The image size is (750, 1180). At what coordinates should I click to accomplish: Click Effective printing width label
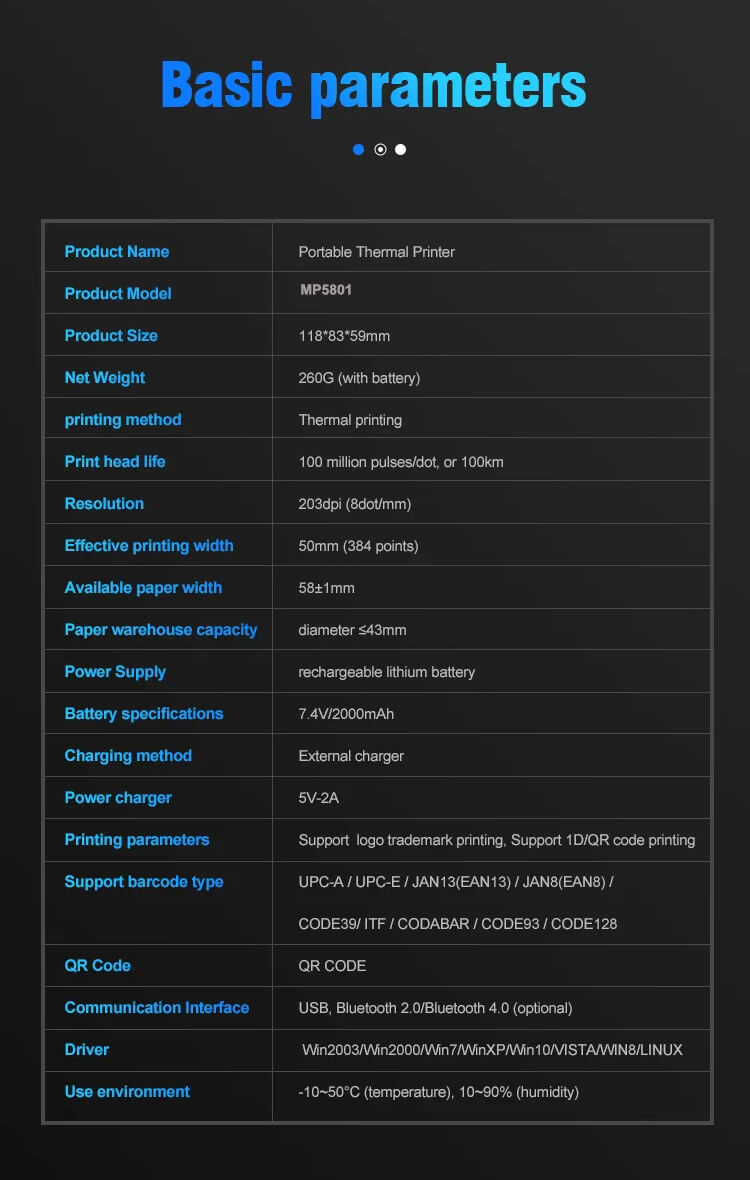(x=149, y=546)
